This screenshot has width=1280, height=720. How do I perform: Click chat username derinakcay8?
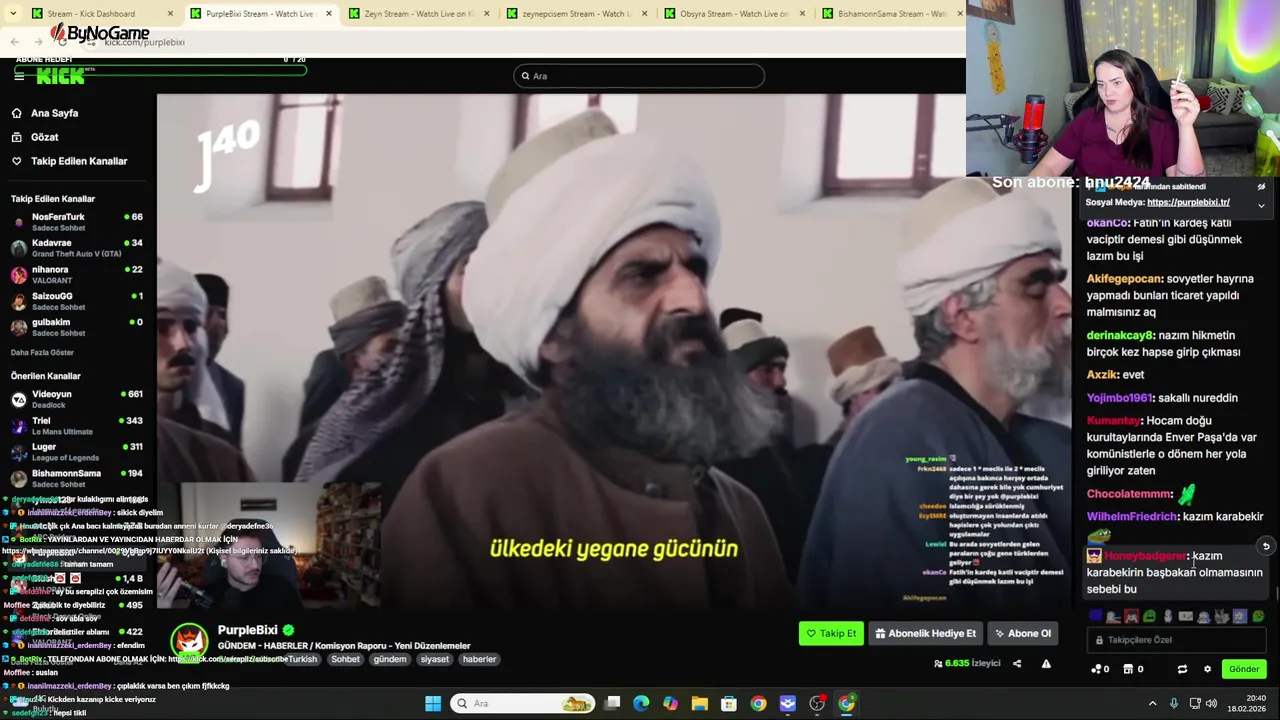click(x=1120, y=335)
